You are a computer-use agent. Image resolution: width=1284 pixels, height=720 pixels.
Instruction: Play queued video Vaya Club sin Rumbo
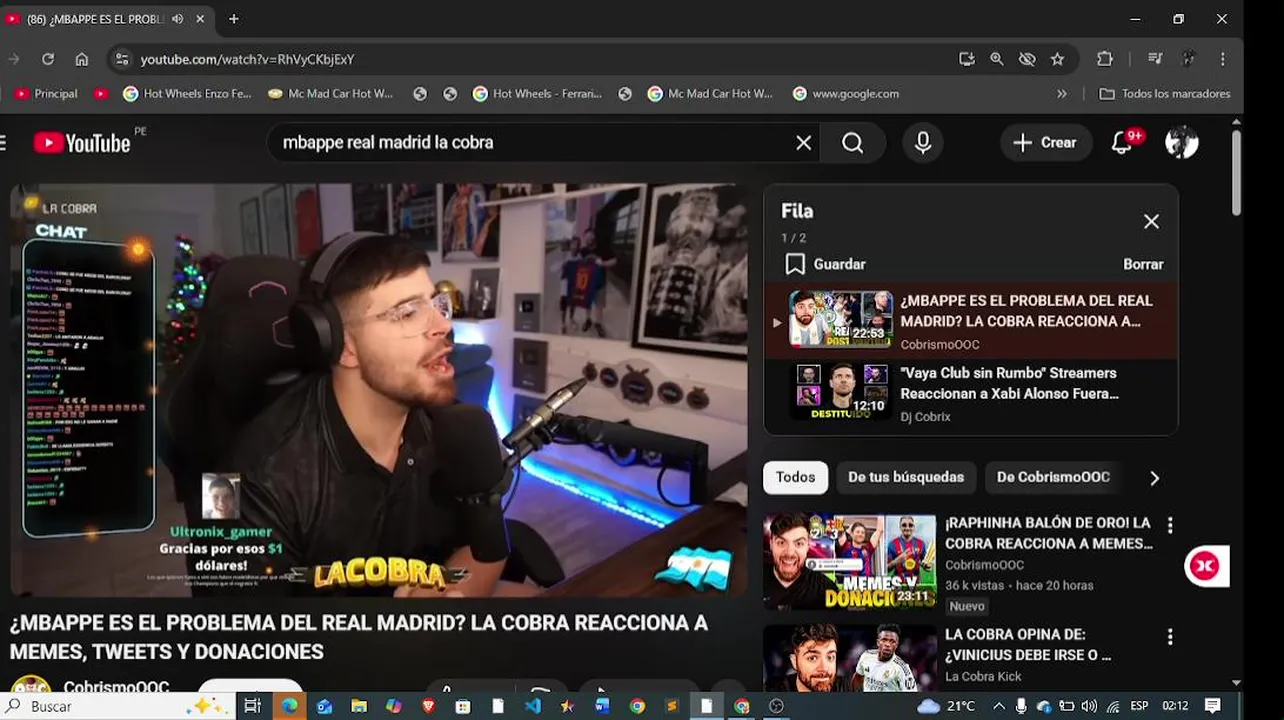pos(971,394)
